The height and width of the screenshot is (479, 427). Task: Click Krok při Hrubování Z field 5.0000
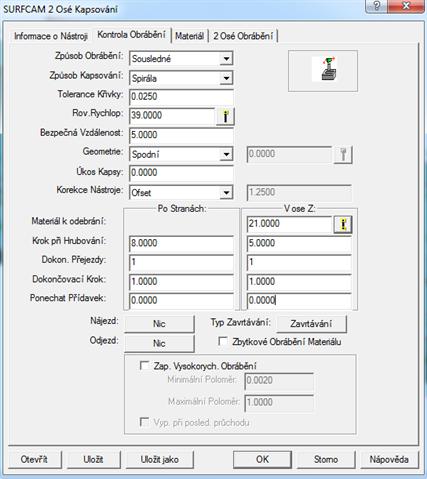299,243
